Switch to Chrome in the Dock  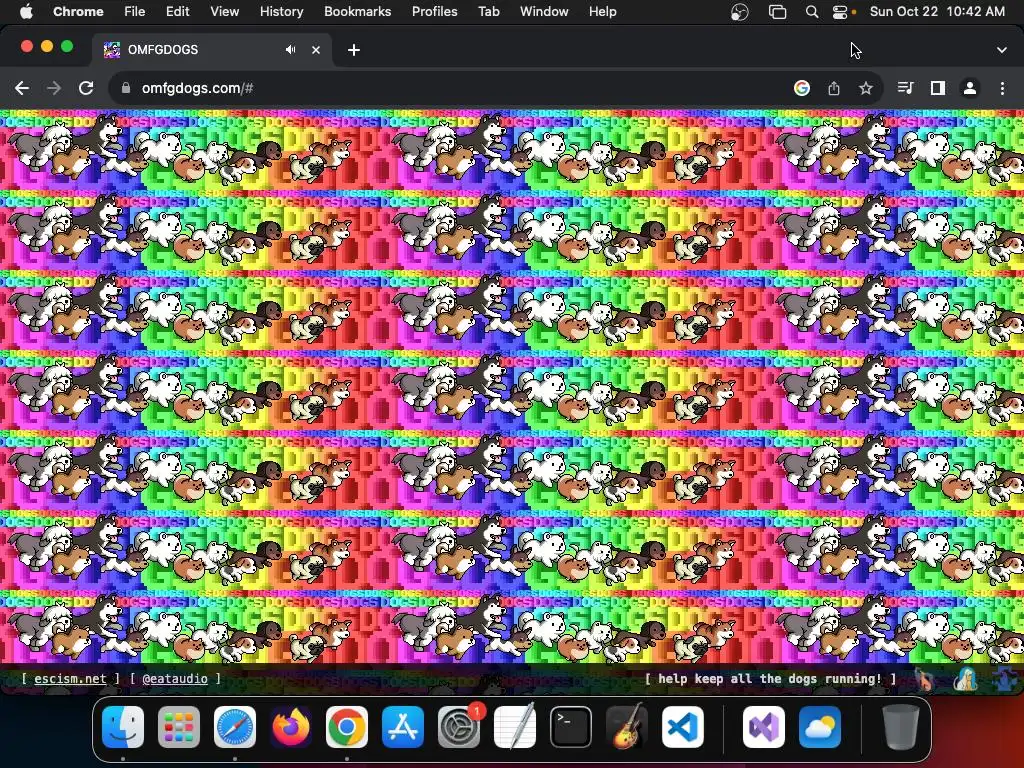347,727
